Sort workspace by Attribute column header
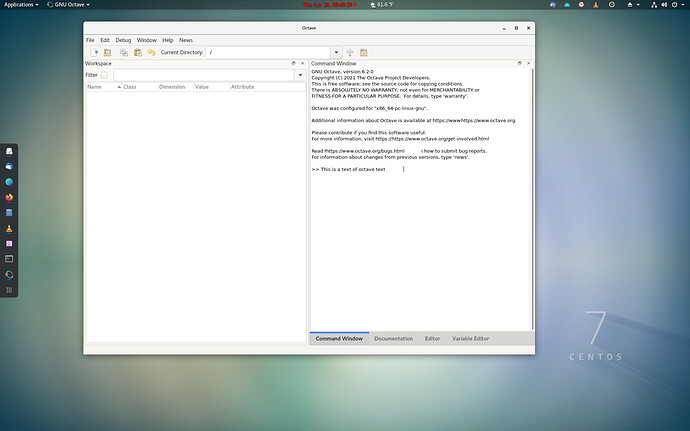This screenshot has height=431, width=690. tap(267, 87)
